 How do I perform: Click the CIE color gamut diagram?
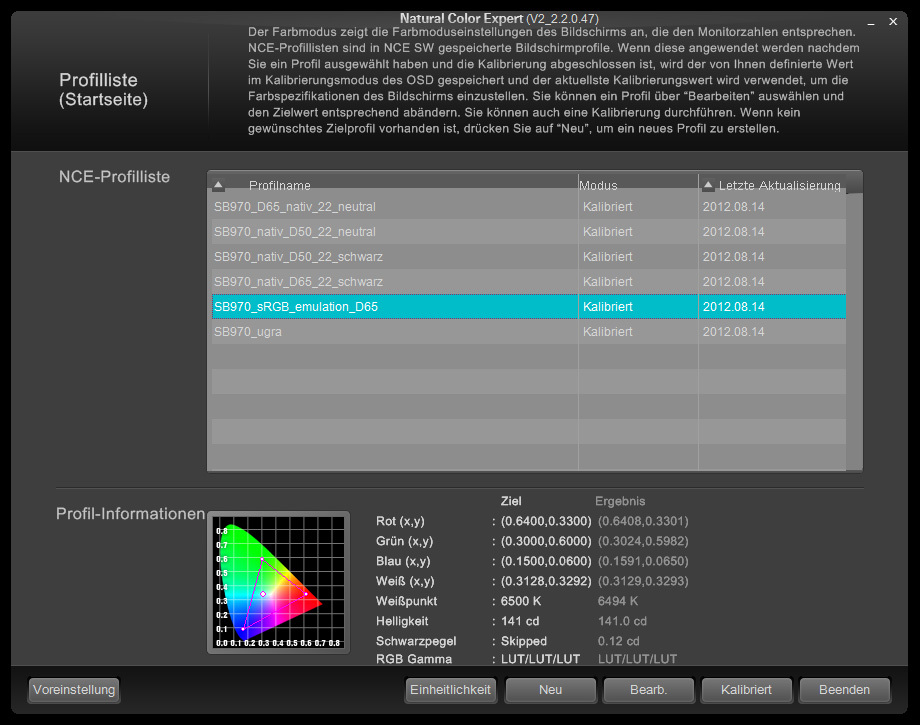click(279, 582)
